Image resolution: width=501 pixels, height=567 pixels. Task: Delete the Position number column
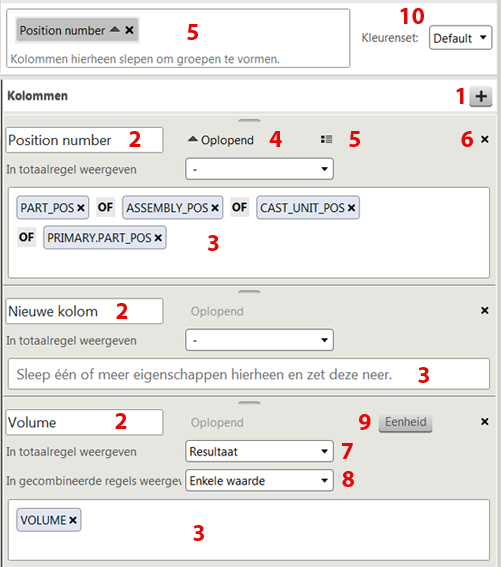[485, 139]
